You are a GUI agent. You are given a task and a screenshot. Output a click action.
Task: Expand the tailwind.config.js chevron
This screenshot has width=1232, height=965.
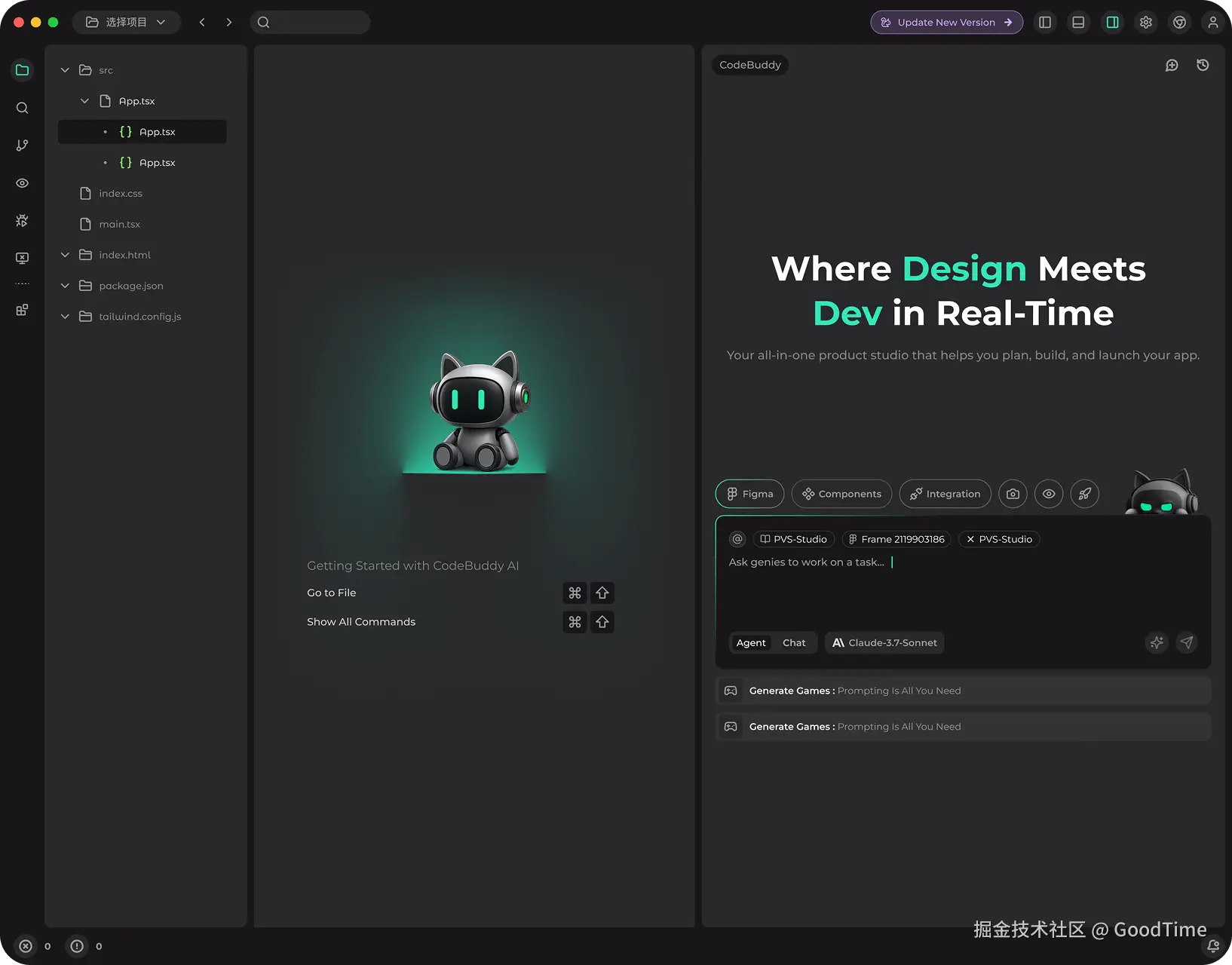coord(65,317)
